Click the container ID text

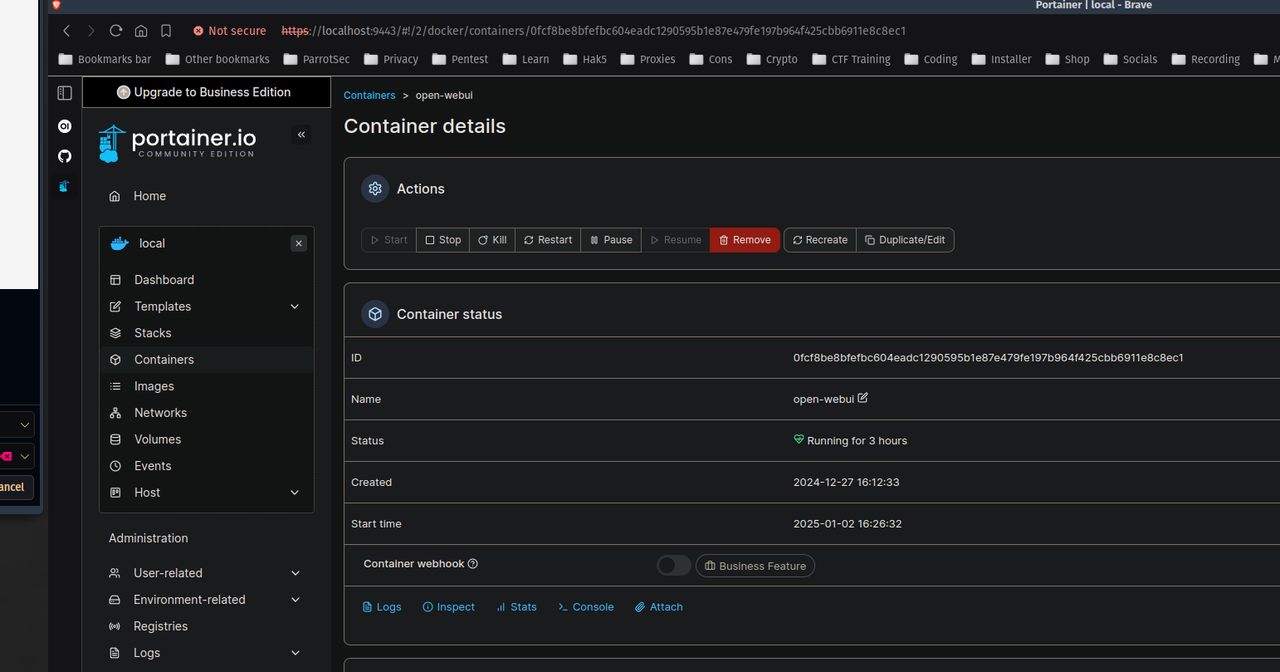click(x=988, y=358)
